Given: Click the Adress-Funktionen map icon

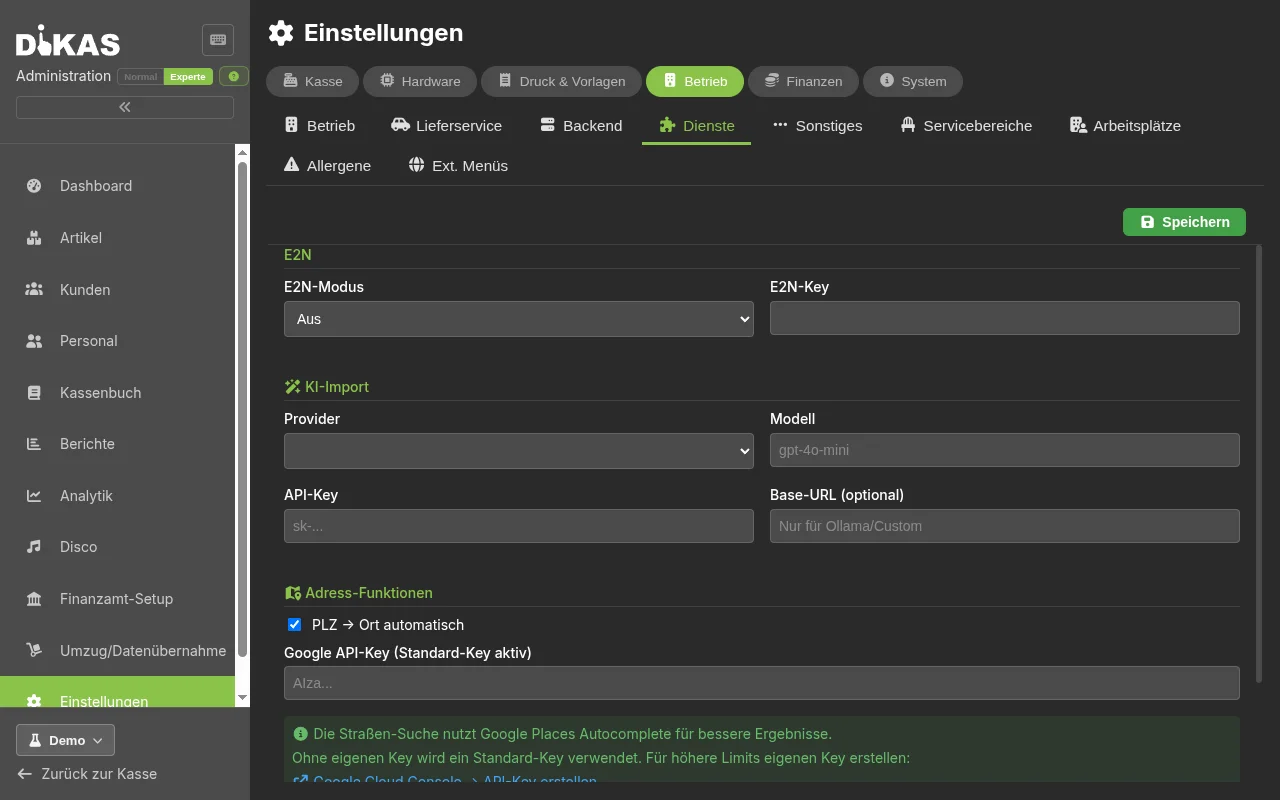Looking at the screenshot, I should (x=292, y=593).
